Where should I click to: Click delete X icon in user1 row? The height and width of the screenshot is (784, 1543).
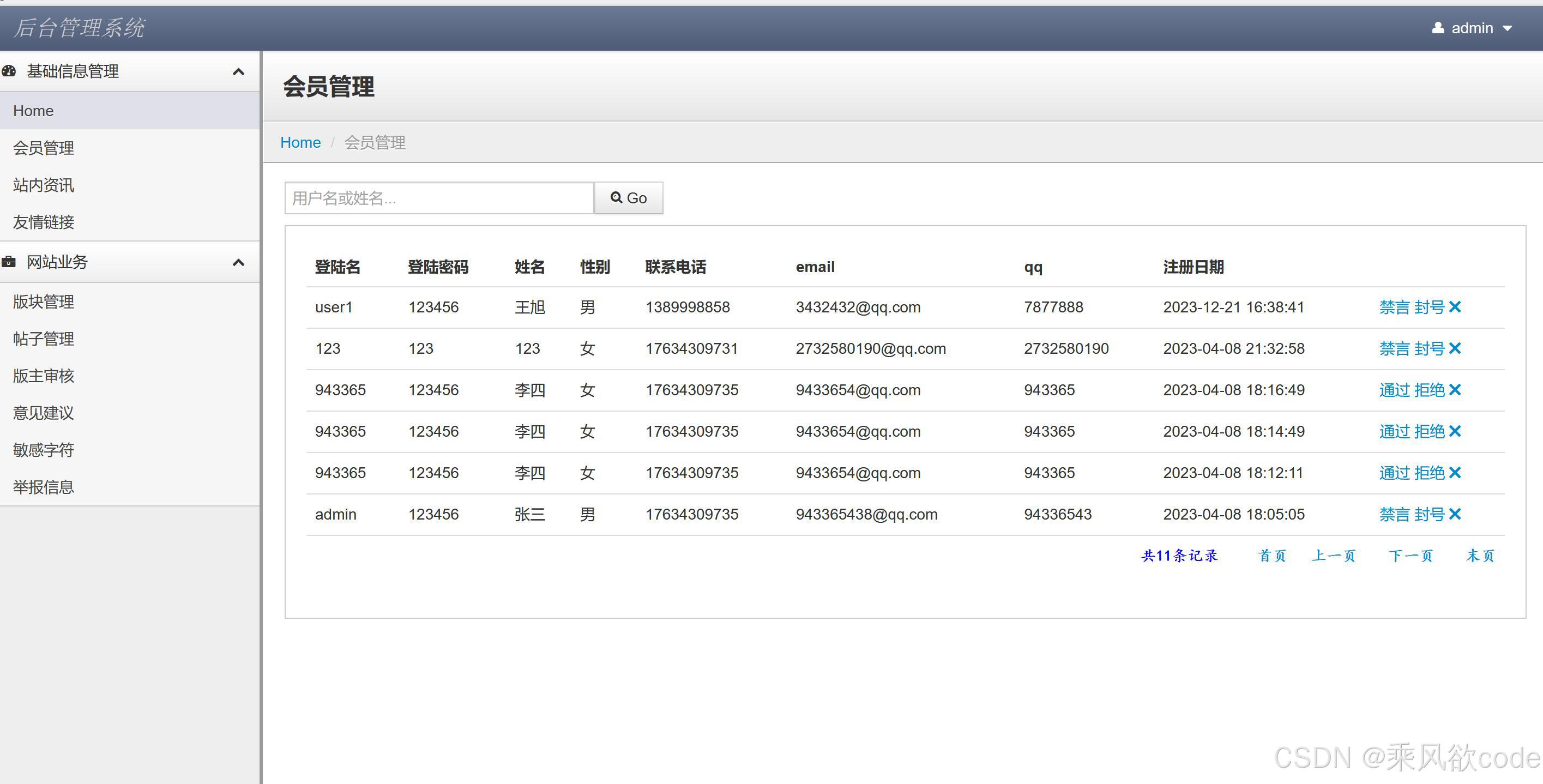click(x=1455, y=307)
